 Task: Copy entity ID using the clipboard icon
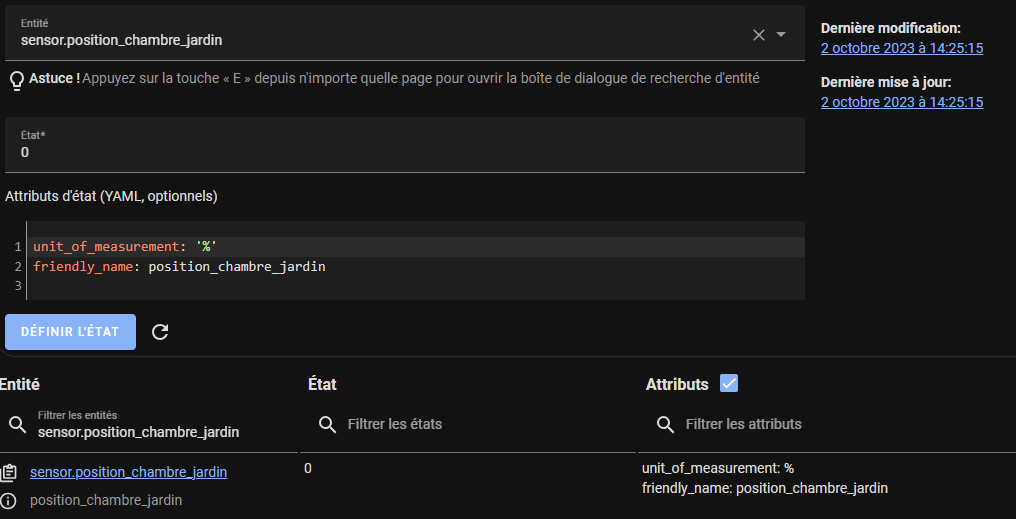pyautogui.click(x=8, y=473)
